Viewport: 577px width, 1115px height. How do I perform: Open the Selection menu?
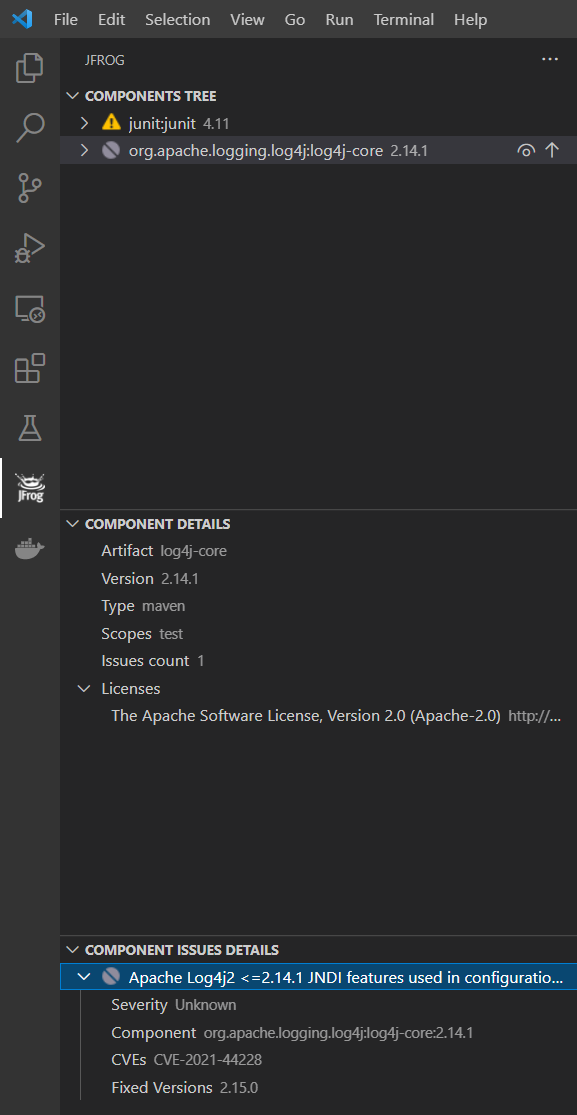click(x=177, y=19)
